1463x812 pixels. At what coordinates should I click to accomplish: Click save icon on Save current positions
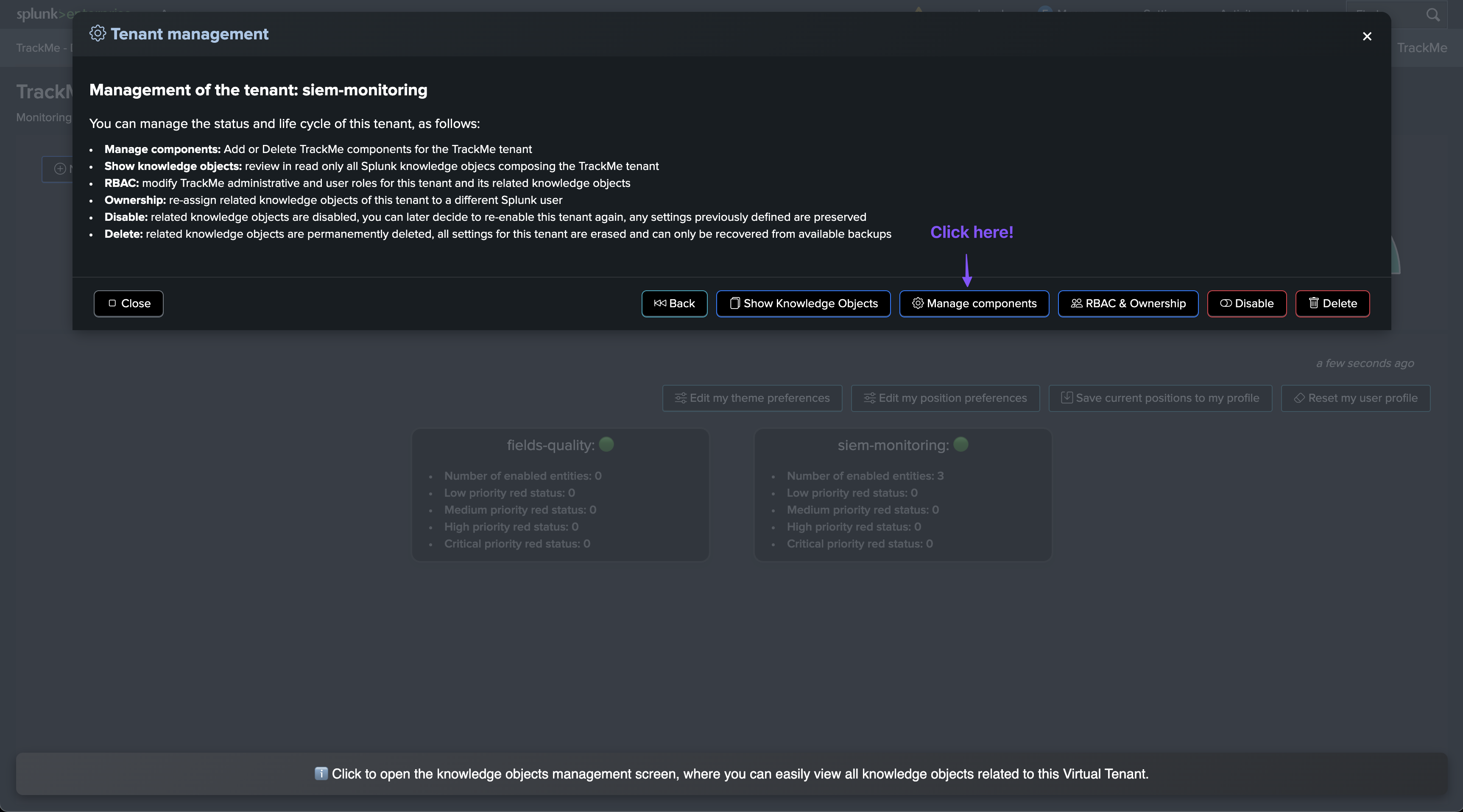[1067, 398]
